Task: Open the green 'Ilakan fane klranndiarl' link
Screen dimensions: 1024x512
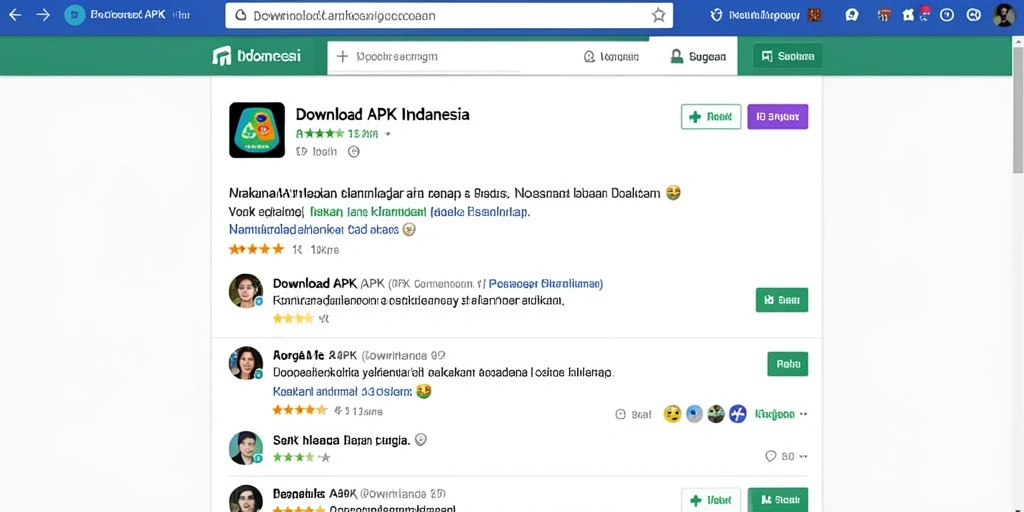Action: [x=367, y=212]
